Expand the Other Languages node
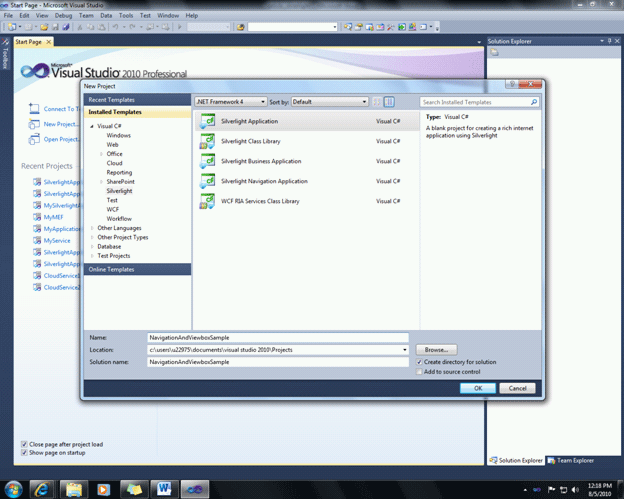The height and width of the screenshot is (499, 624). coord(92,228)
